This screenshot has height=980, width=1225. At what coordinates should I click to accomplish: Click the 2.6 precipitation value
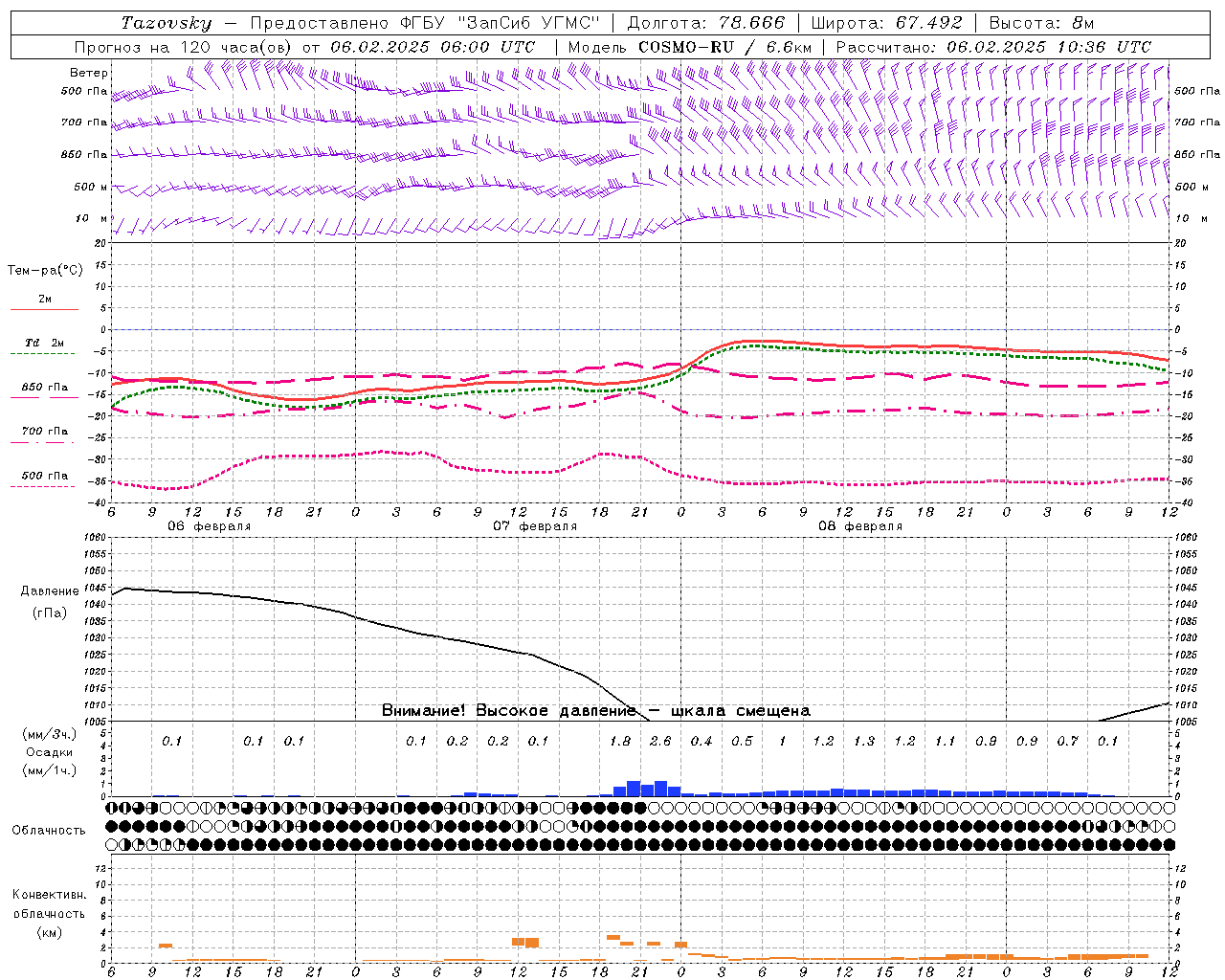[660, 742]
